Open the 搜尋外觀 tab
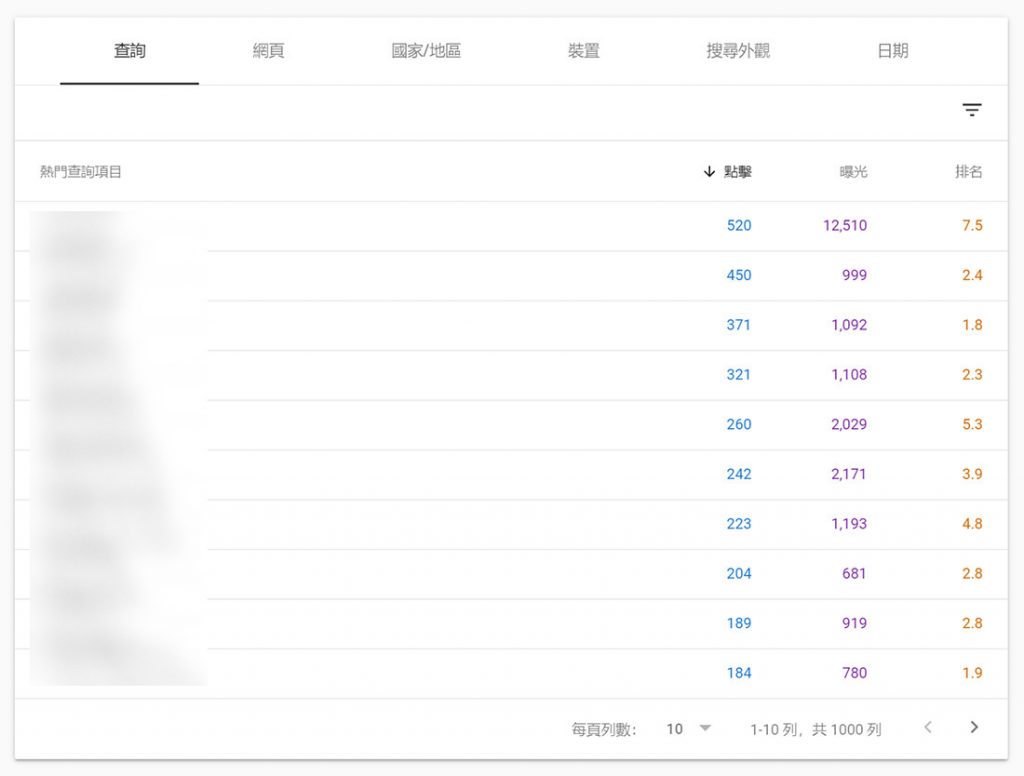This screenshot has height=776, width=1024. (738, 51)
